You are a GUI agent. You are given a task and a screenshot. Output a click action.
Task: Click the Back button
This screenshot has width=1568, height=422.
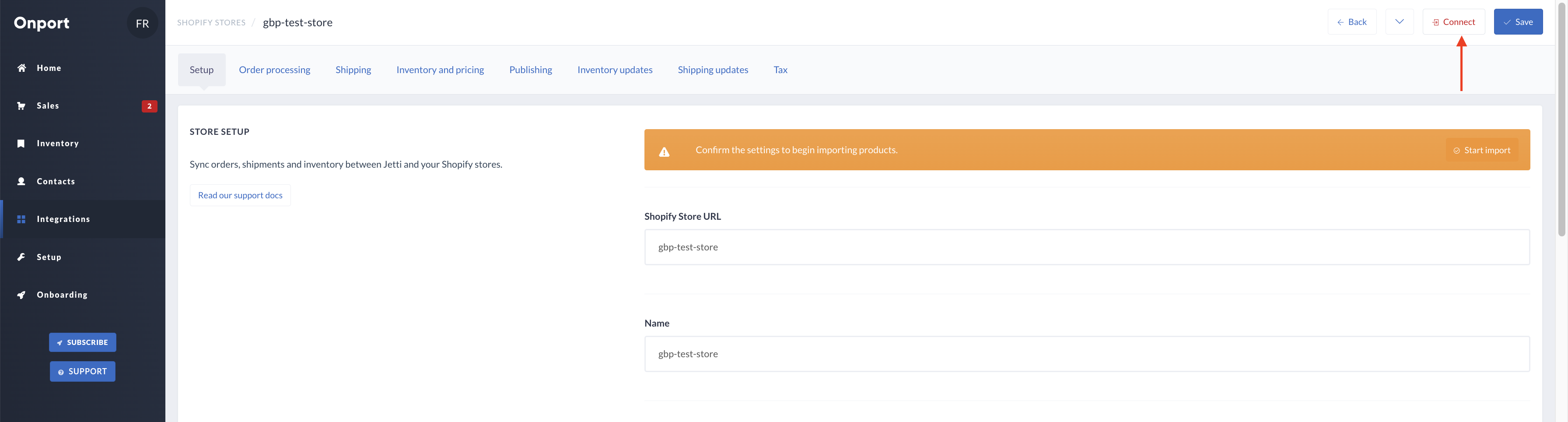pos(1352,22)
